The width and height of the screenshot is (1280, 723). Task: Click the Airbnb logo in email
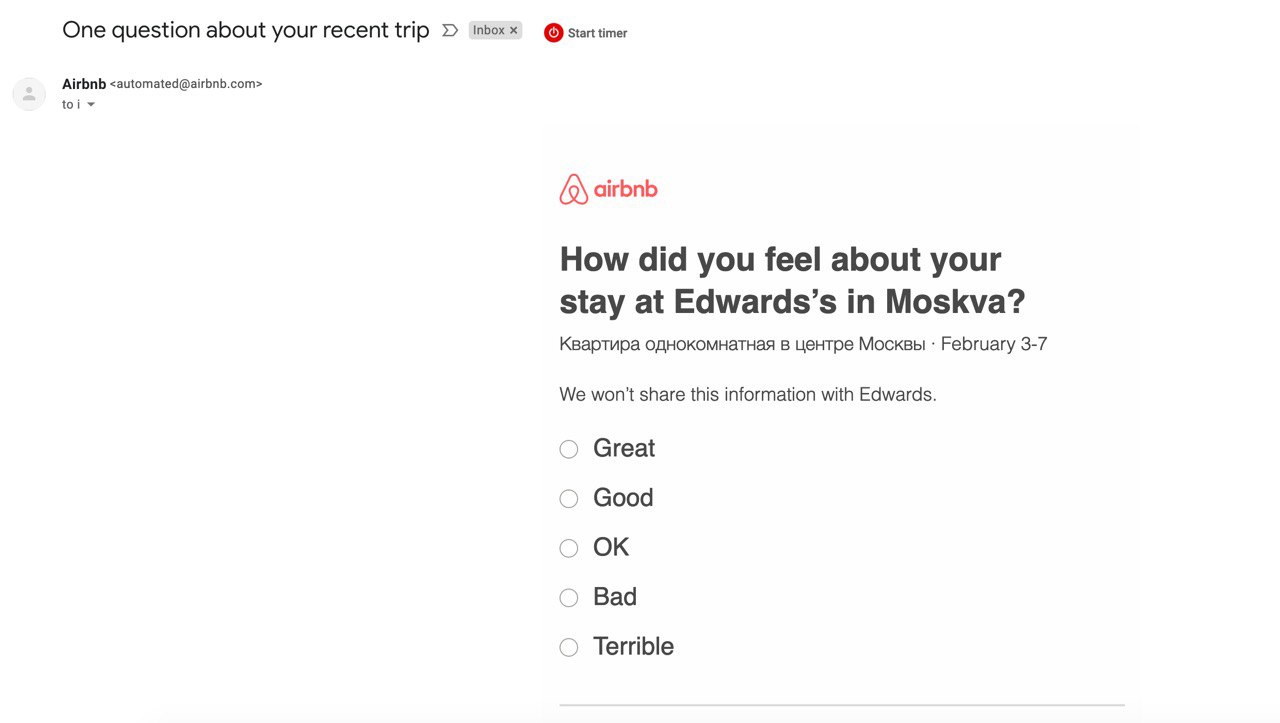pos(608,189)
